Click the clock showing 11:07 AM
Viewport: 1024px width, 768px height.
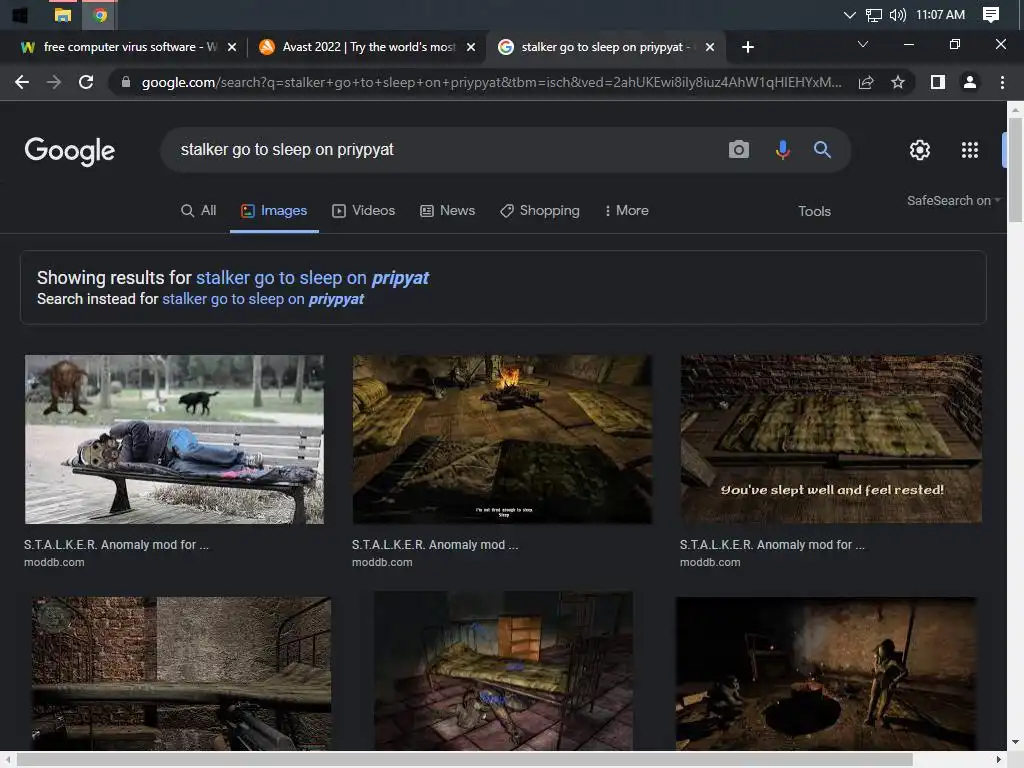(x=940, y=14)
